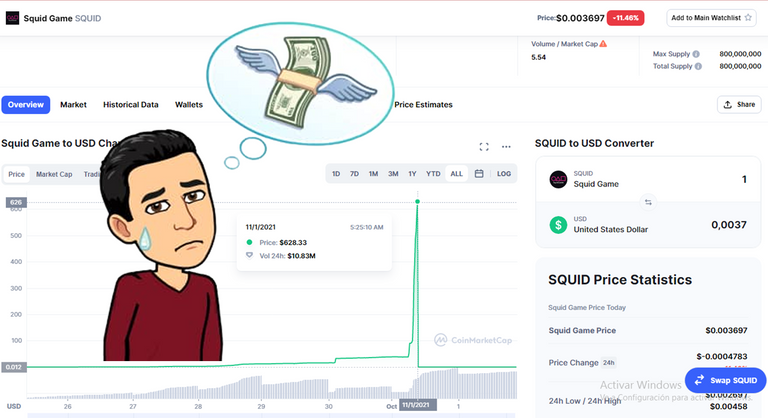Select the 1Y time range

(412, 173)
